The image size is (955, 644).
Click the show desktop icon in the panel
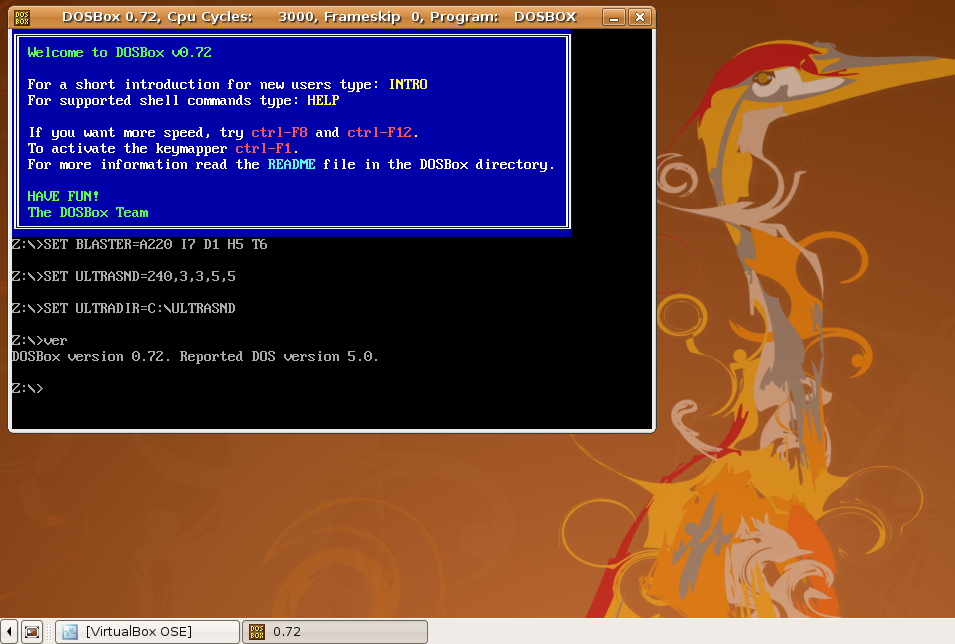coord(32,632)
